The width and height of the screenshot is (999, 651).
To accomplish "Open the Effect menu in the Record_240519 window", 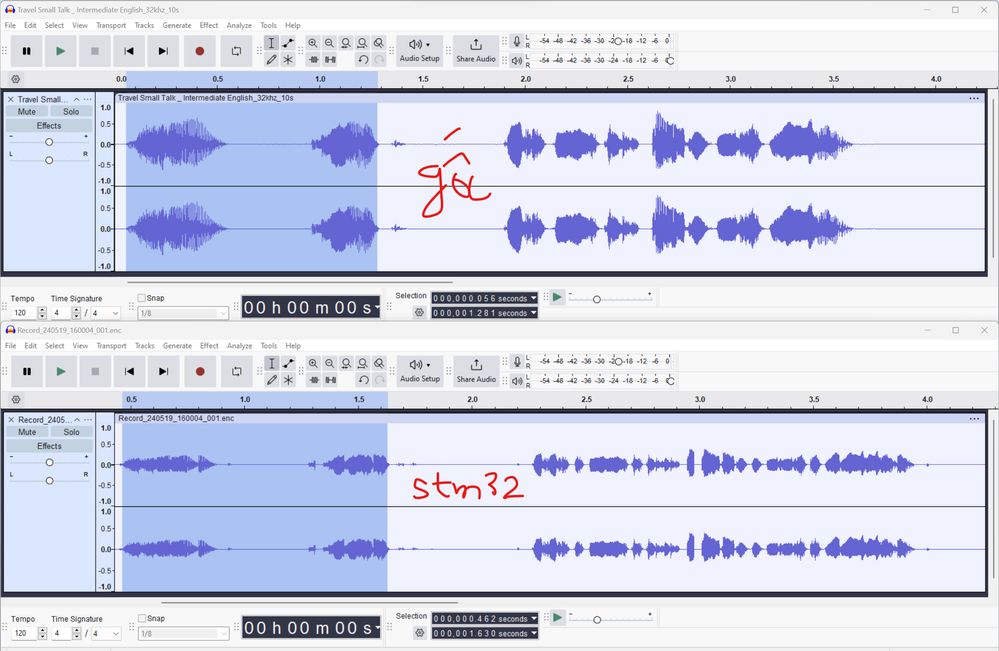I will (210, 346).
